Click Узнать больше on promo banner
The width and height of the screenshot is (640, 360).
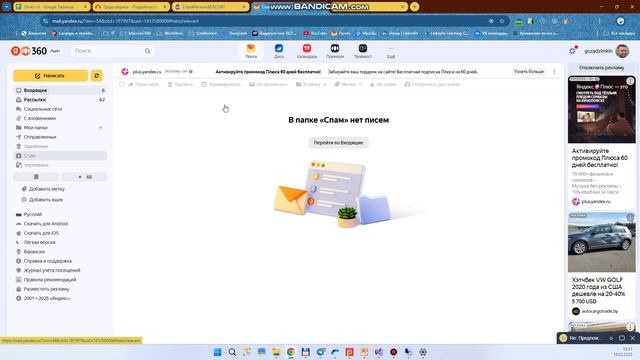click(x=529, y=71)
